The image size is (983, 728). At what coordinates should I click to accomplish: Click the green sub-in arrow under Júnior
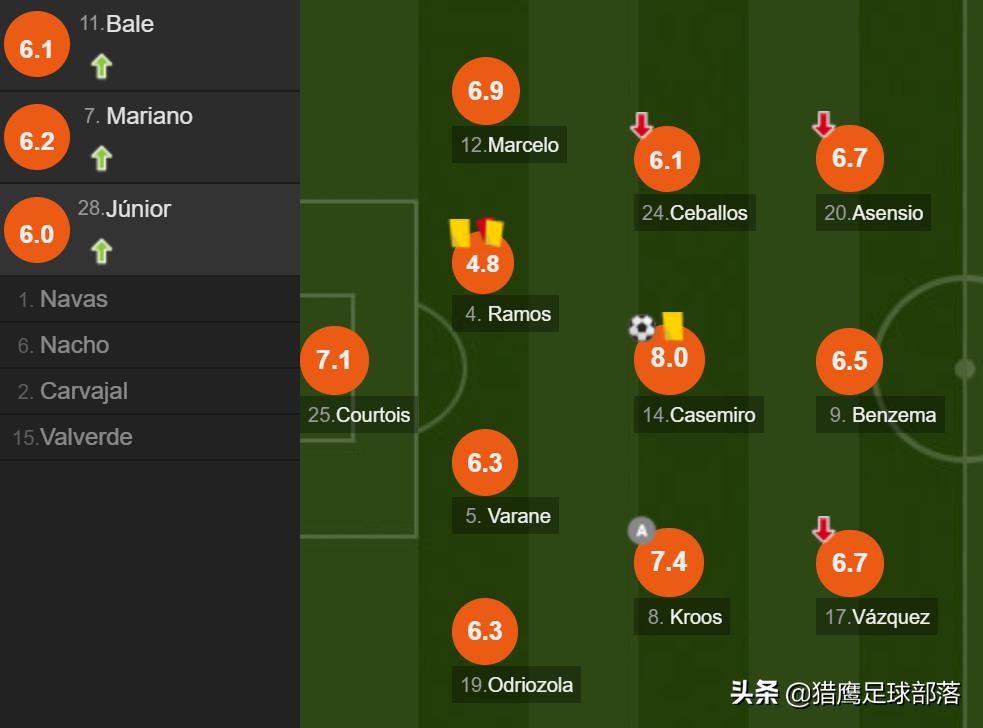point(101,250)
